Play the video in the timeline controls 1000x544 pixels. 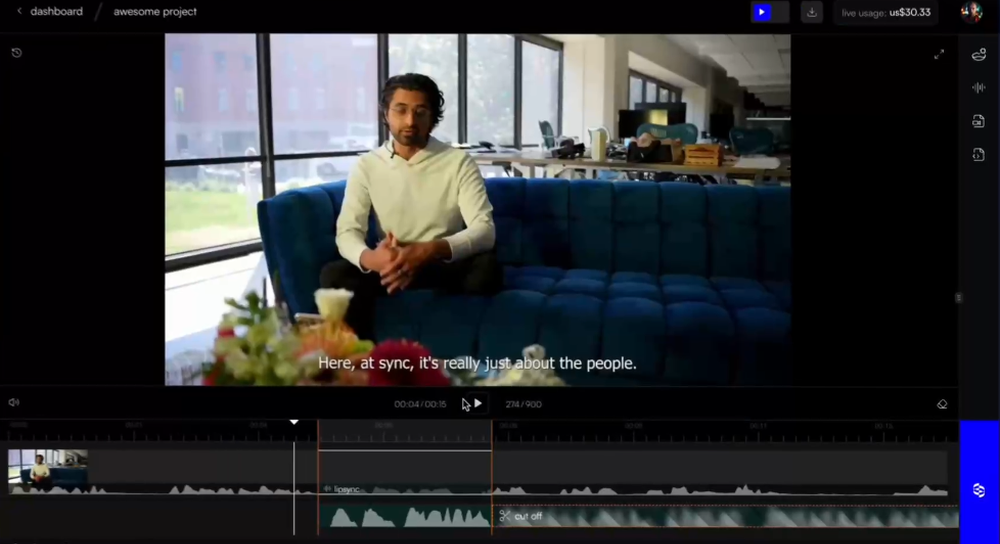pyautogui.click(x=478, y=404)
